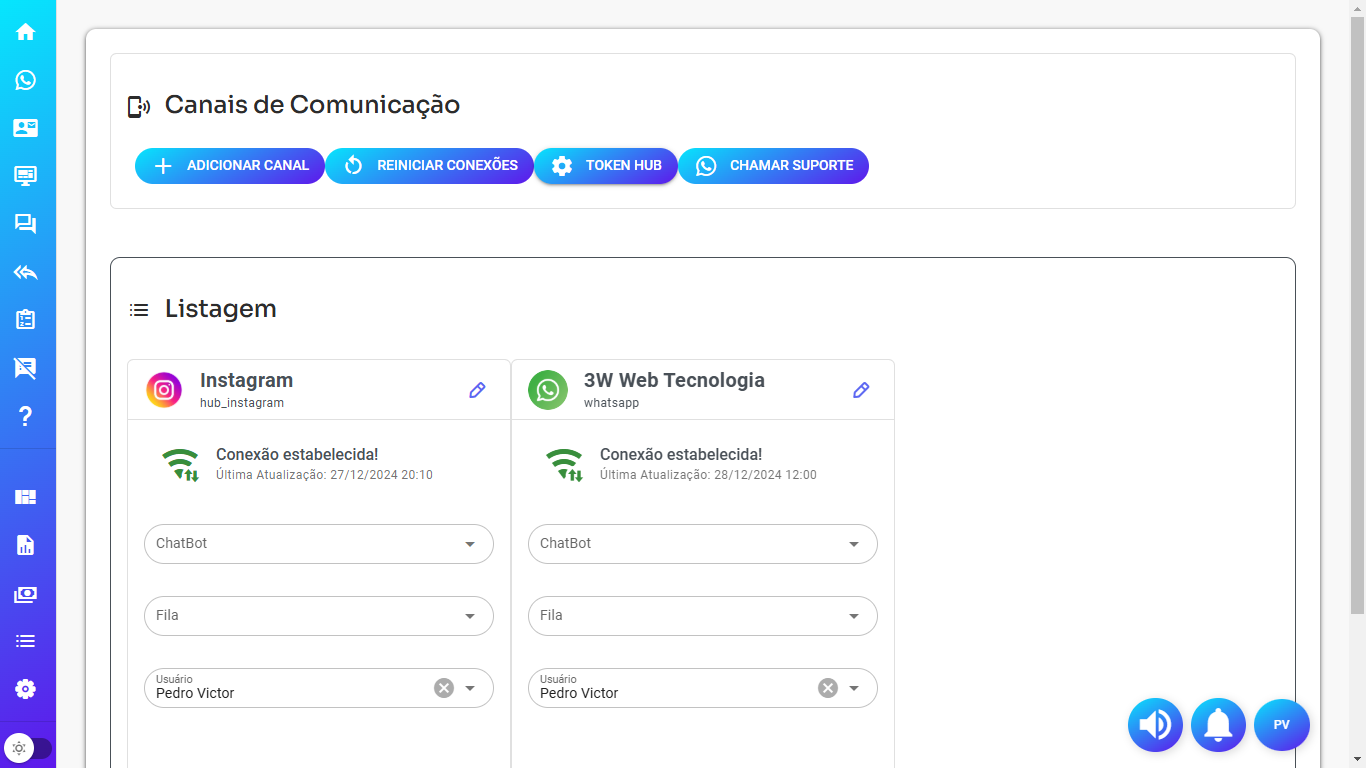
Task: Click the Canais de Comunicação heading
Action: coord(312,105)
